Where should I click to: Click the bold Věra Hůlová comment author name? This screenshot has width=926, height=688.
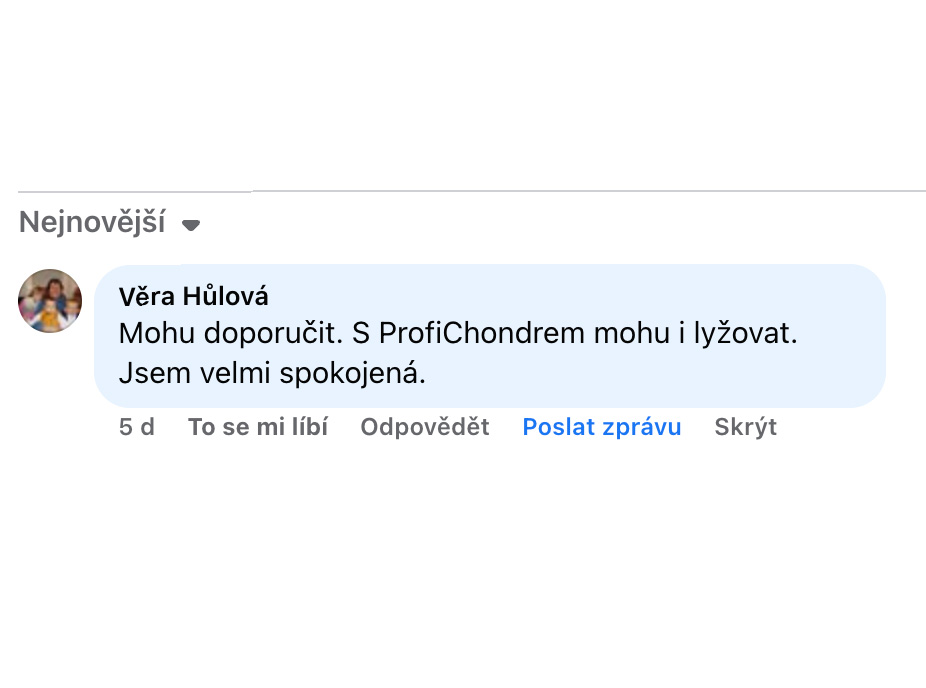pyautogui.click(x=192, y=296)
